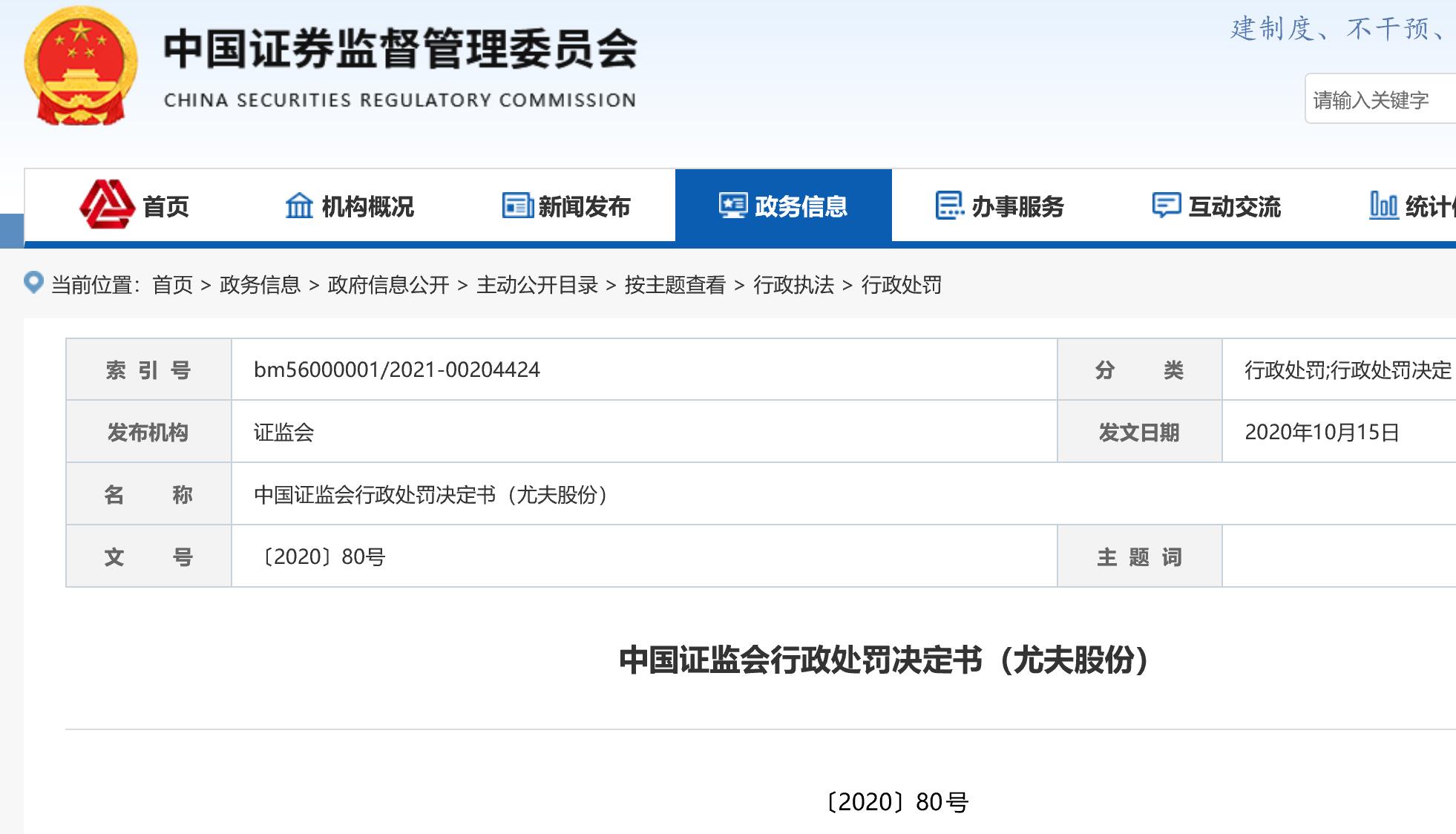Go to 政务信息 in the breadcrumb
The width and height of the screenshot is (1456, 834).
[x=260, y=285]
